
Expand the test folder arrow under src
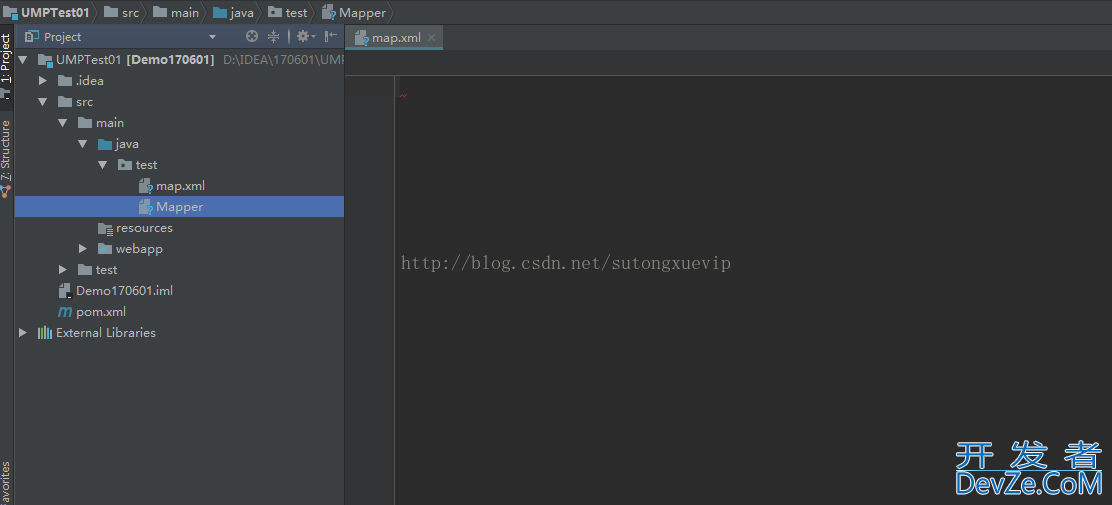pyautogui.click(x=63, y=270)
